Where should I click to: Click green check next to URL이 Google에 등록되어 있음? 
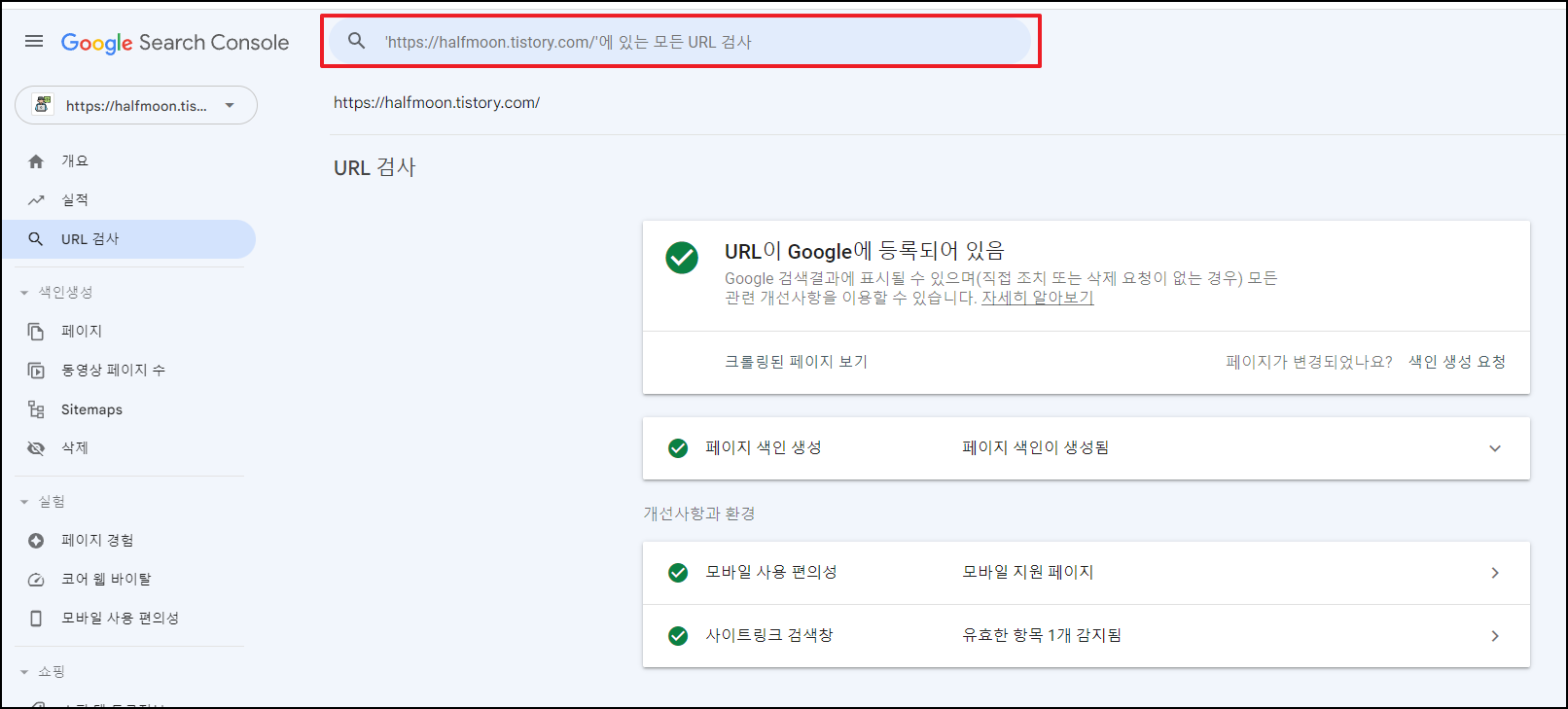point(682,258)
